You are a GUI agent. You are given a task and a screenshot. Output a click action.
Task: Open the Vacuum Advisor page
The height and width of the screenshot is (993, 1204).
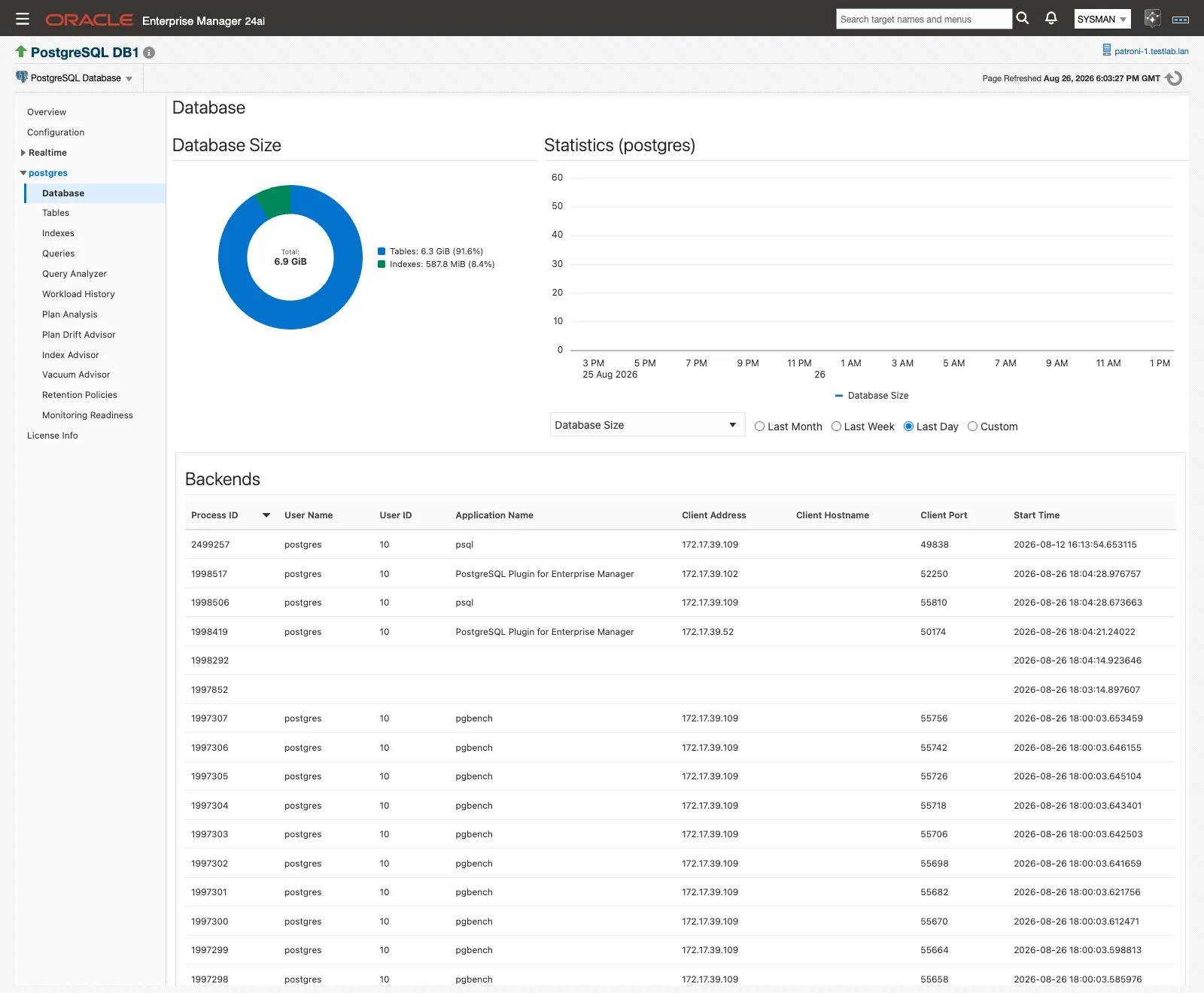(76, 375)
